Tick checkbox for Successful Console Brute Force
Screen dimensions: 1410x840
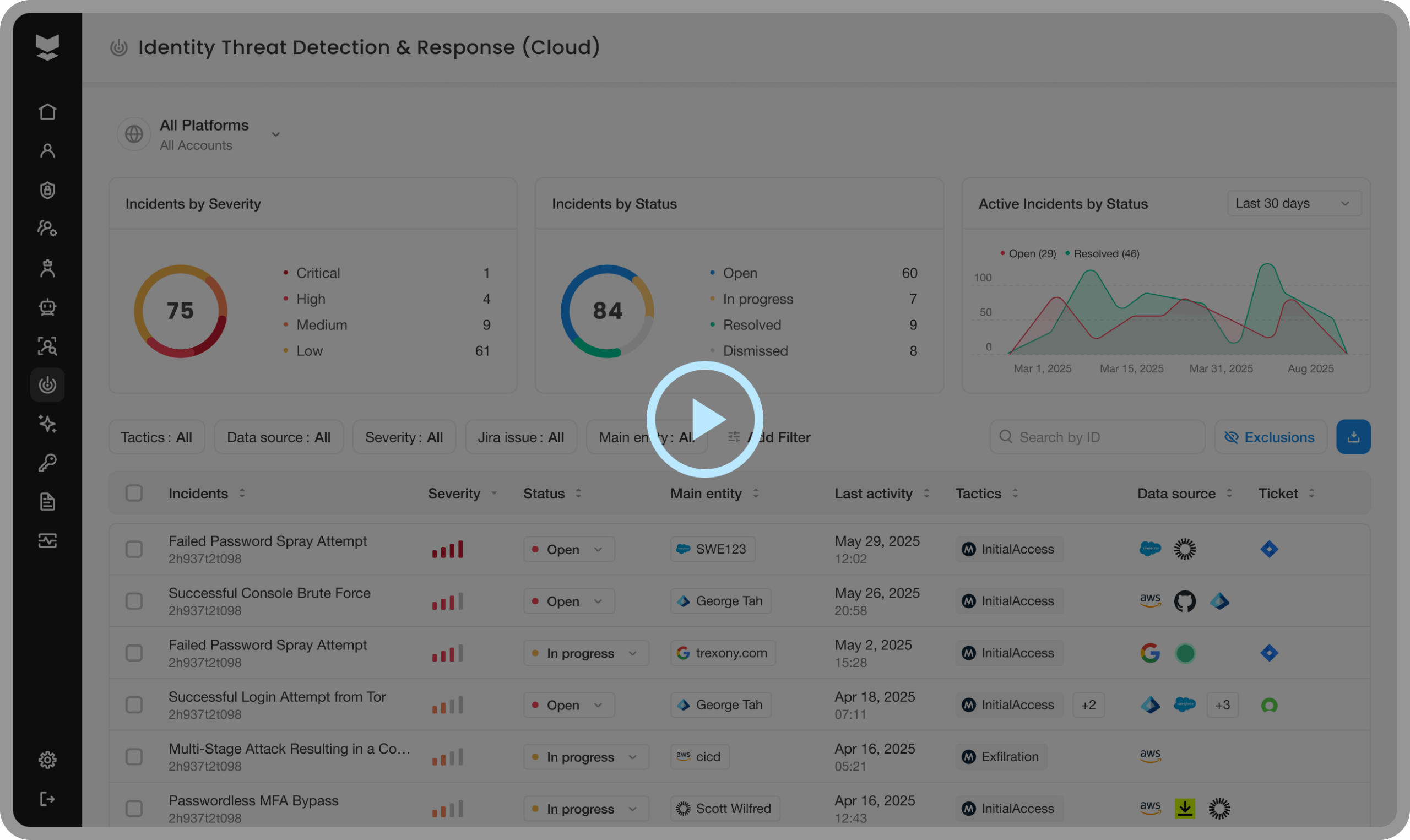coord(134,601)
